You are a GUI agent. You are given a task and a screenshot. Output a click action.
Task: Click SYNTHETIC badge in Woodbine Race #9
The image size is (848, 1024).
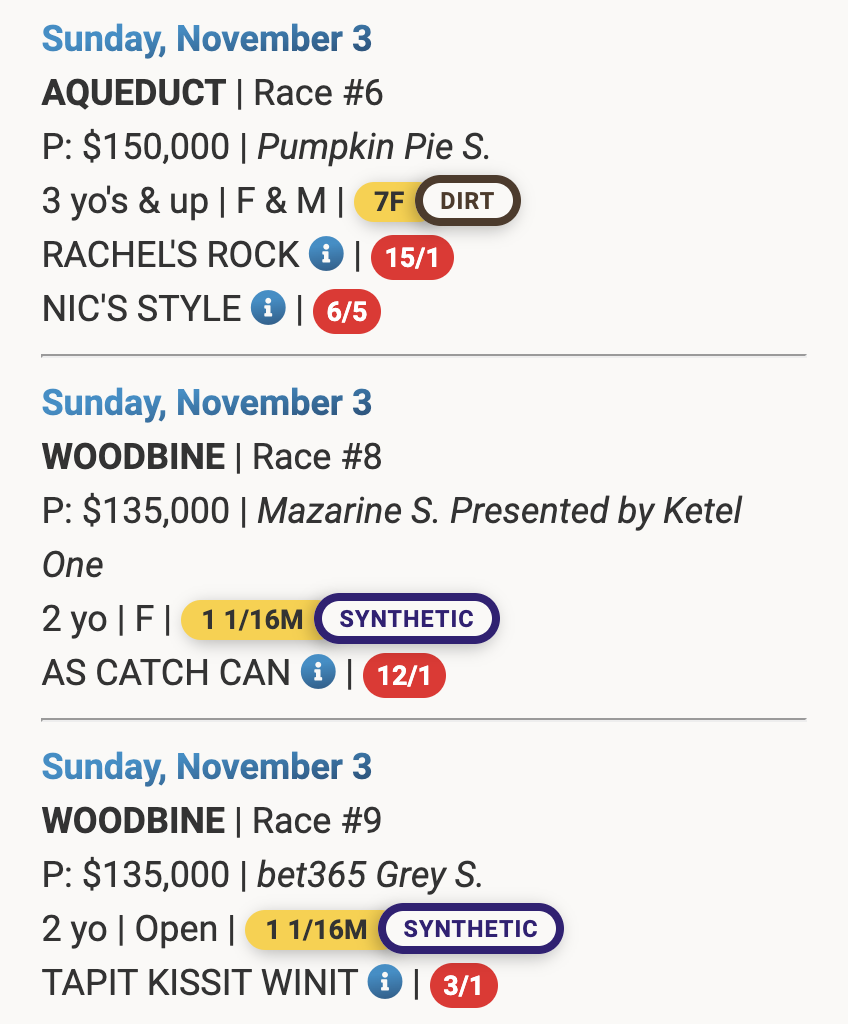pyautogui.click(x=471, y=929)
